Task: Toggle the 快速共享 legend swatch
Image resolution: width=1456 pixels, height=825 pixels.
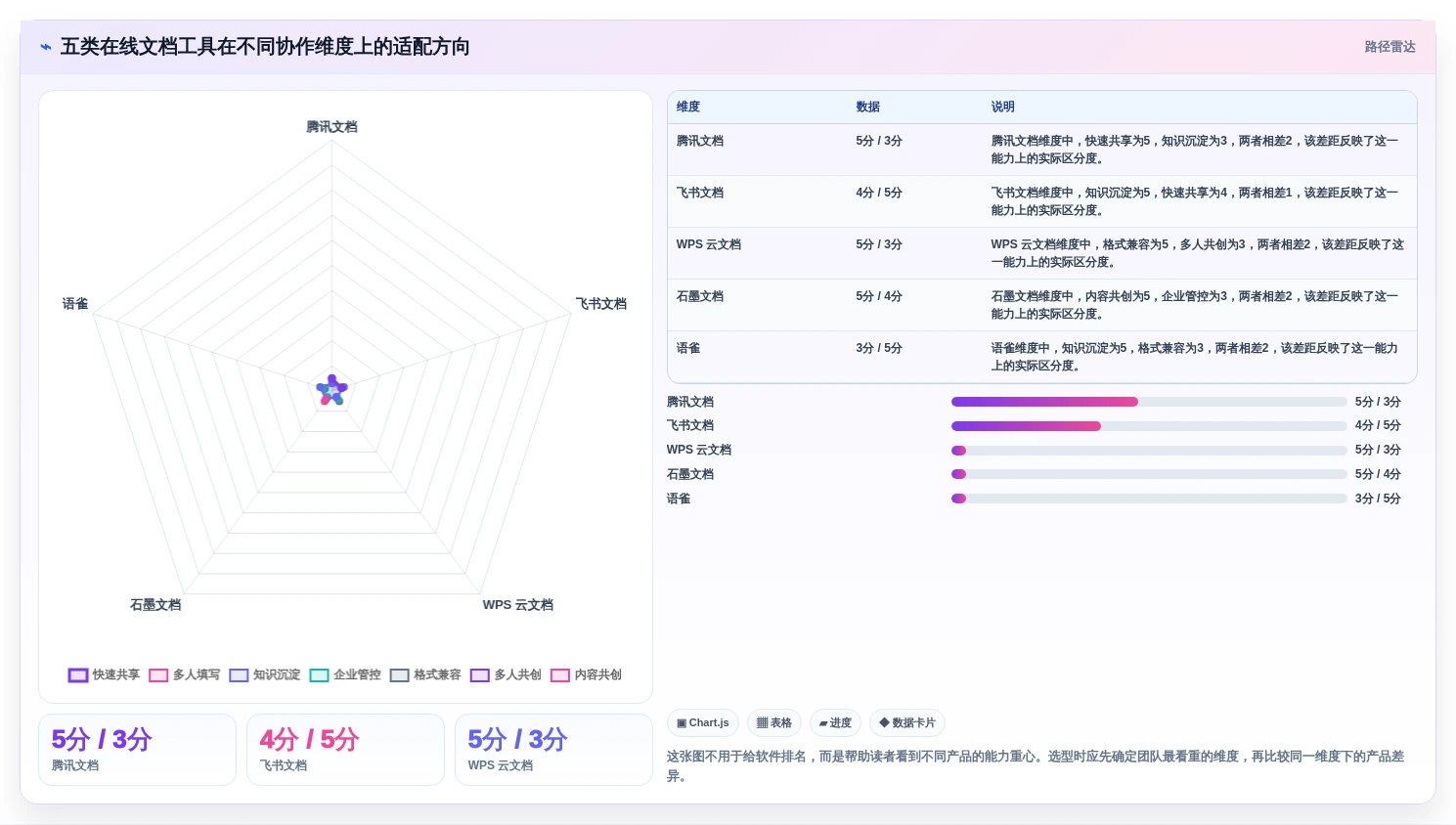Action: 78,675
